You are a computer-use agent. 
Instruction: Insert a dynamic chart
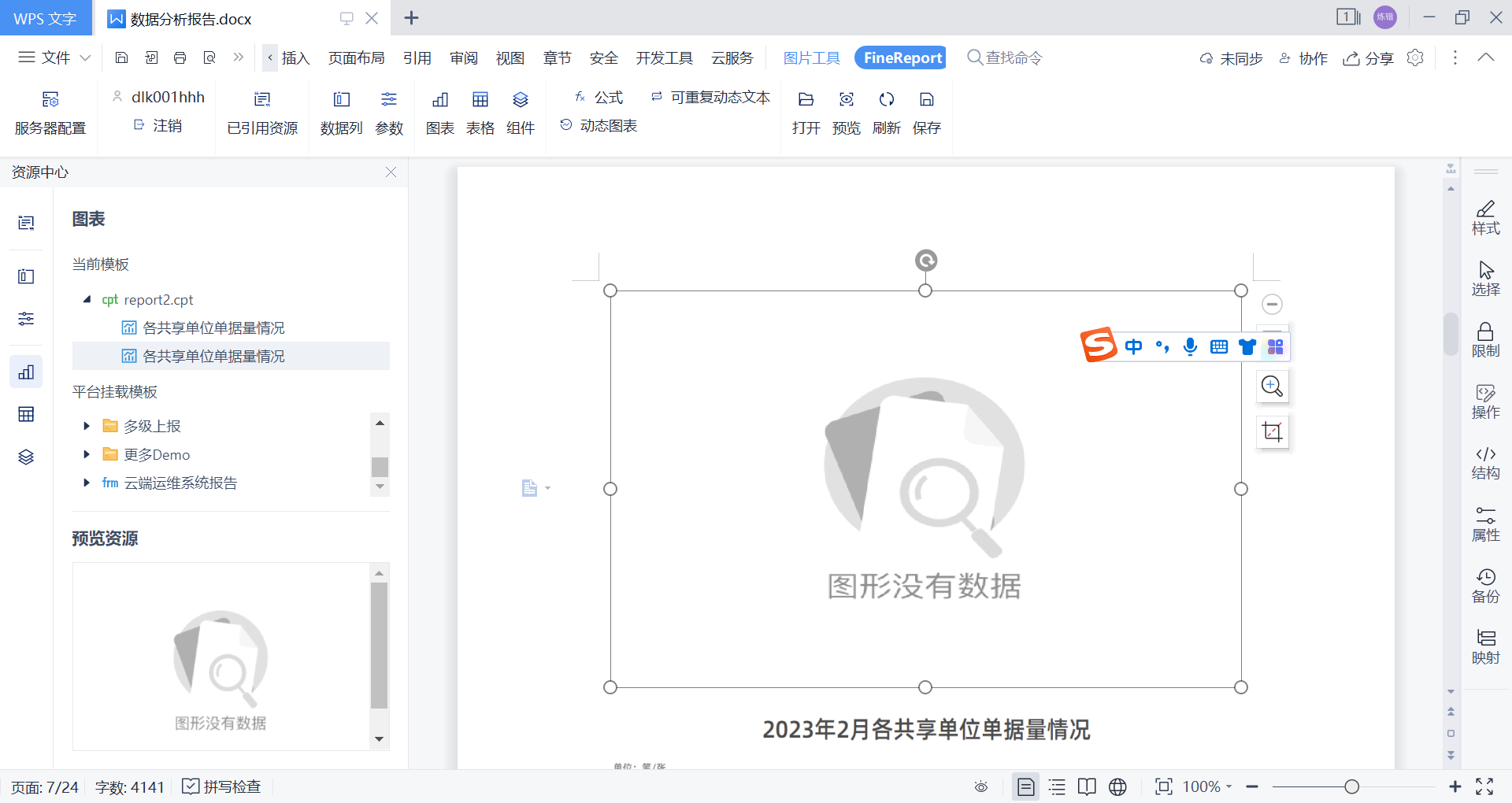[598, 126]
